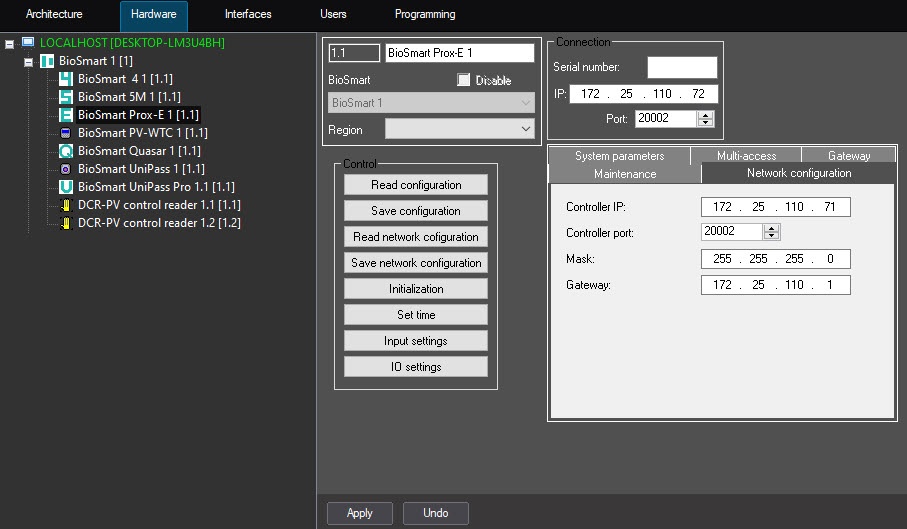Select the Network configuration tab
907x529 pixels.
(799, 173)
